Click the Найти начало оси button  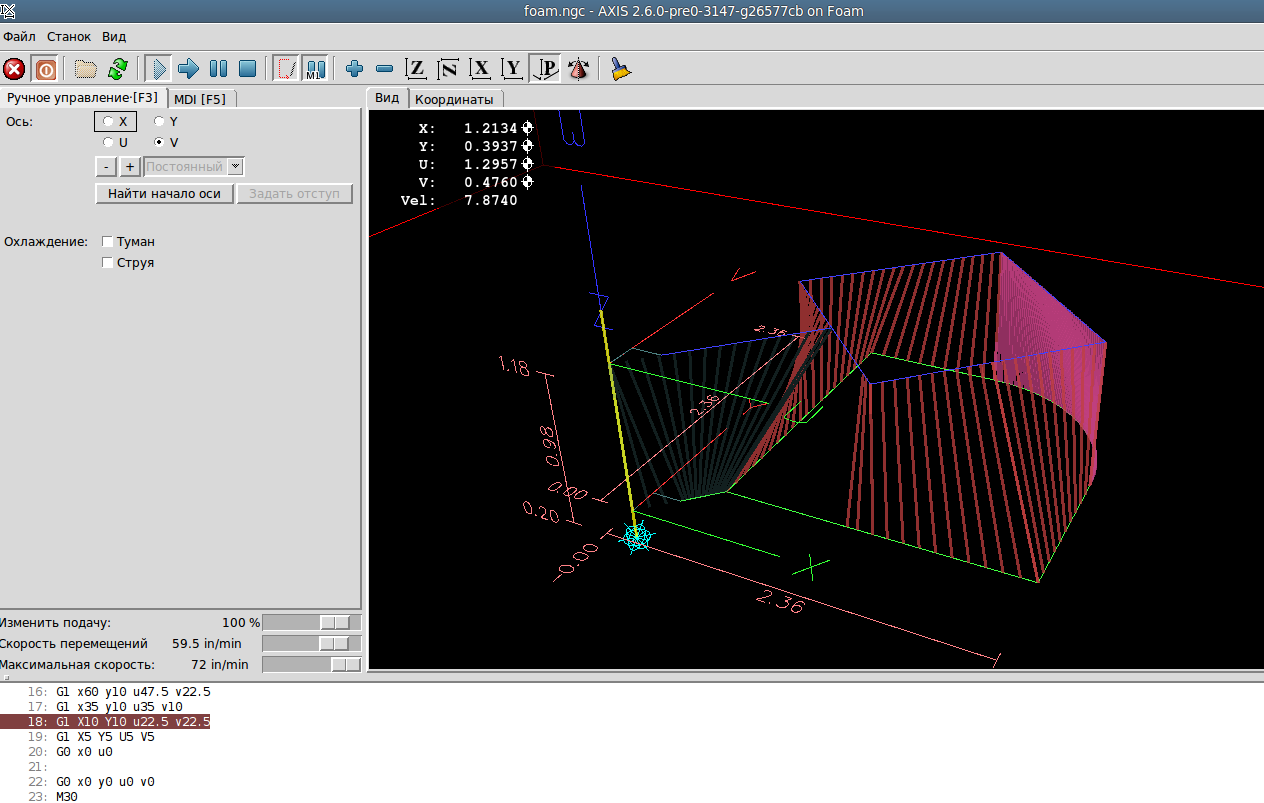click(x=164, y=194)
